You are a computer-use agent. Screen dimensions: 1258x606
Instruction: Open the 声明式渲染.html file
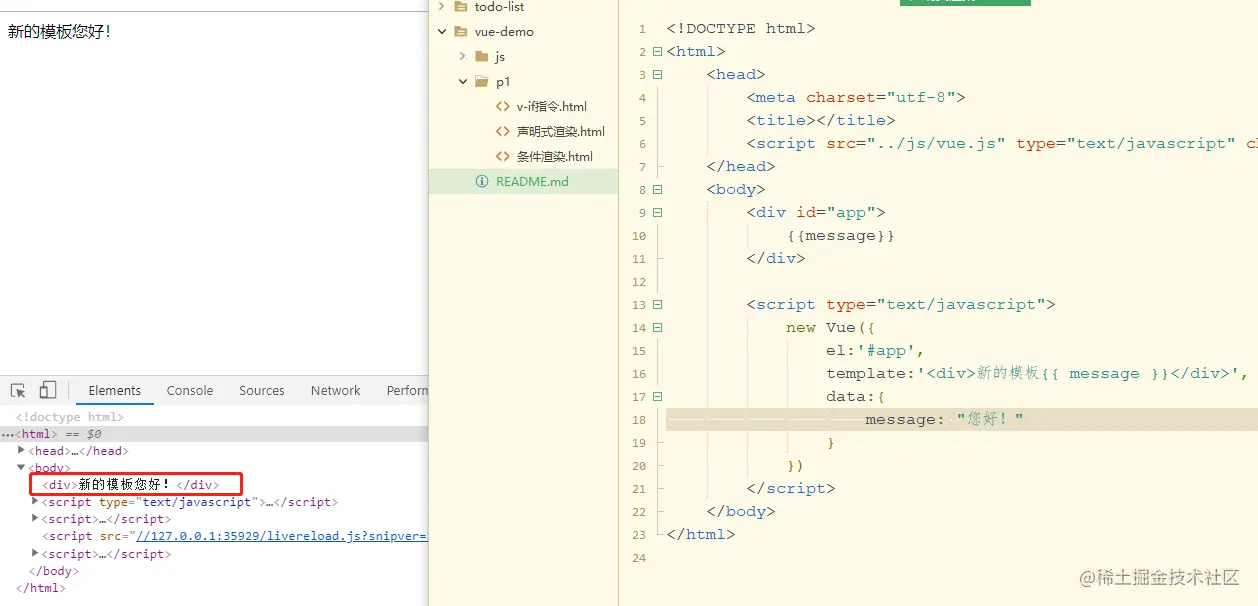[560, 131]
